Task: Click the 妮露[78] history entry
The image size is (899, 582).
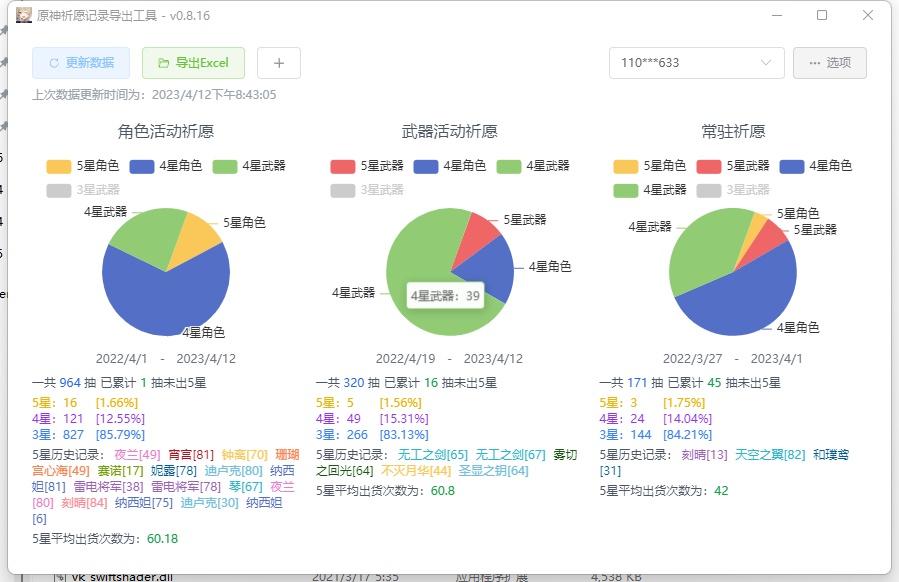Action: coord(174,471)
